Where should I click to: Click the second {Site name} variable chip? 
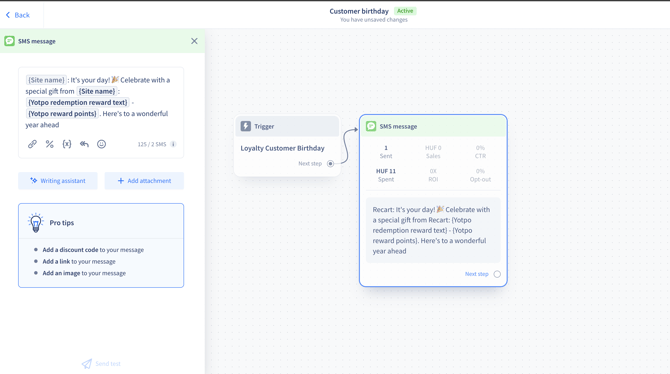tap(97, 91)
